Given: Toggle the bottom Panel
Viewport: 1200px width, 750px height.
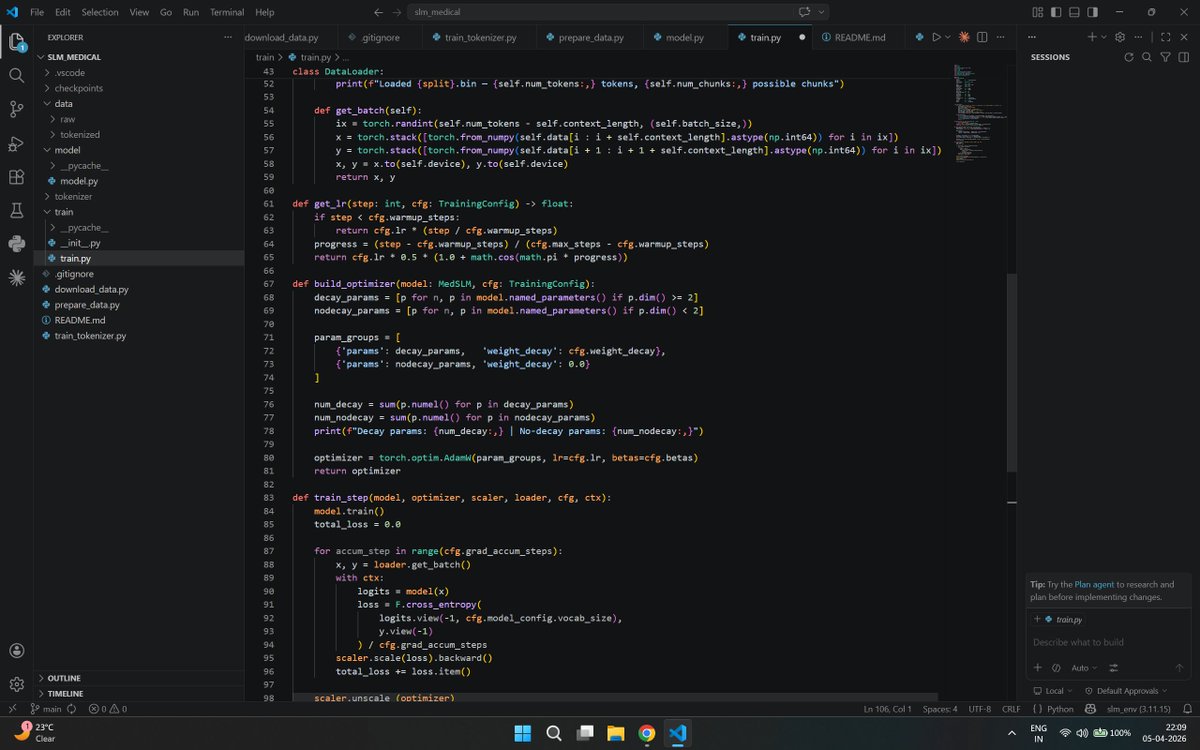Looking at the screenshot, I should pos(1074,12).
